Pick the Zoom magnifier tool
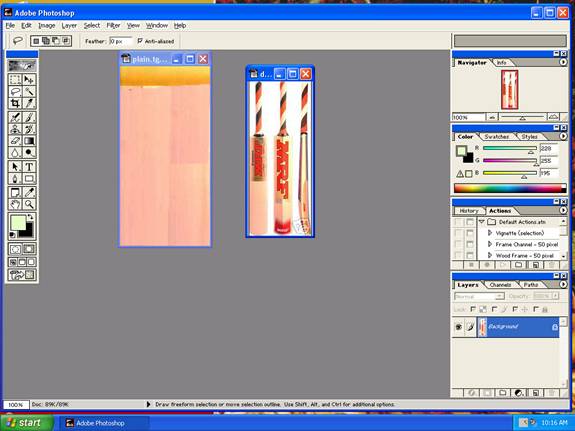Viewport: 575px width, 431px height. pos(29,204)
